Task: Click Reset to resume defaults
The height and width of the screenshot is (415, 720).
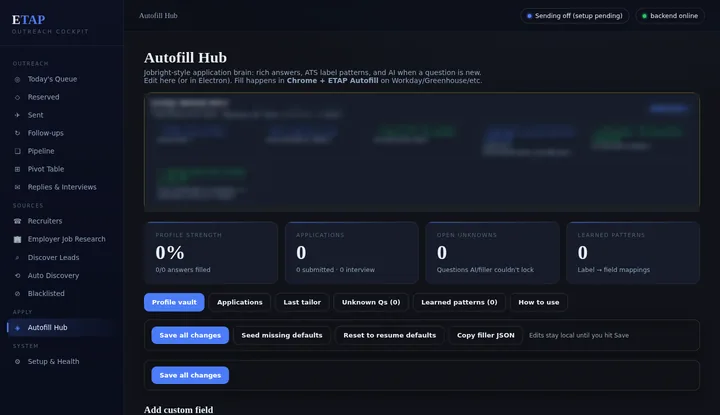Action: tap(389, 335)
